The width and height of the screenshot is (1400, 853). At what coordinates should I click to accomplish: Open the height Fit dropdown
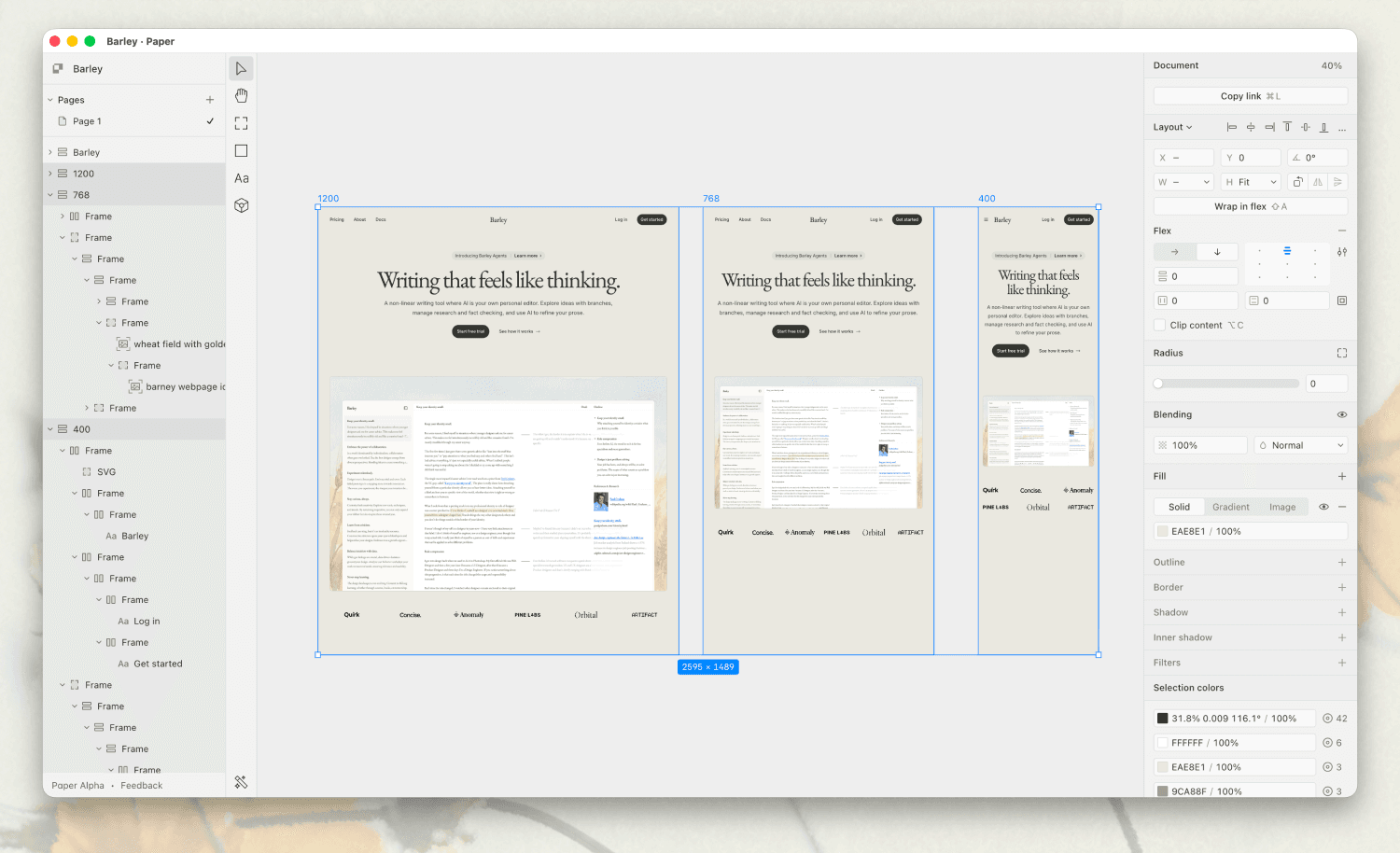click(x=1251, y=182)
